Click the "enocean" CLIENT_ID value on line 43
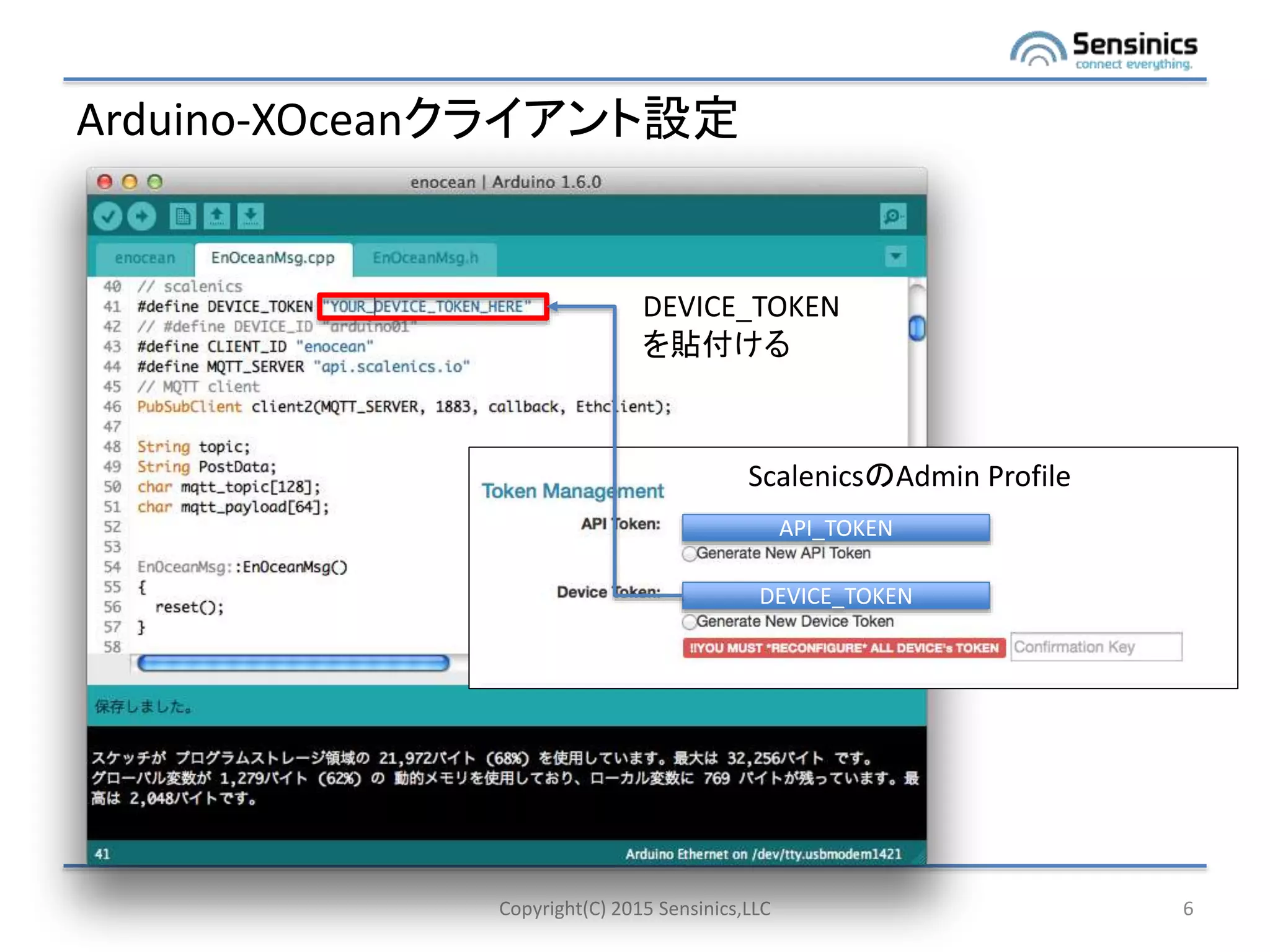 click(x=335, y=346)
